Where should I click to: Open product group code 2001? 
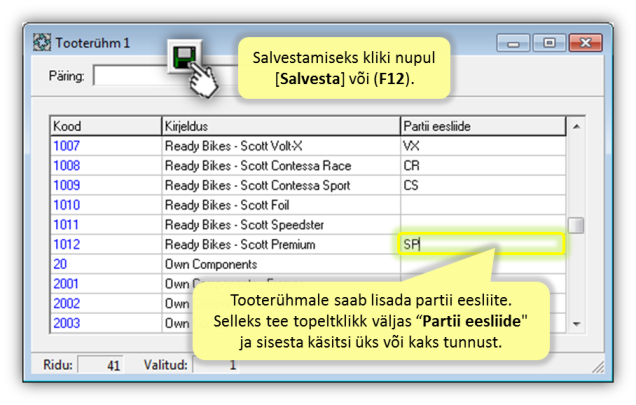tap(66, 284)
